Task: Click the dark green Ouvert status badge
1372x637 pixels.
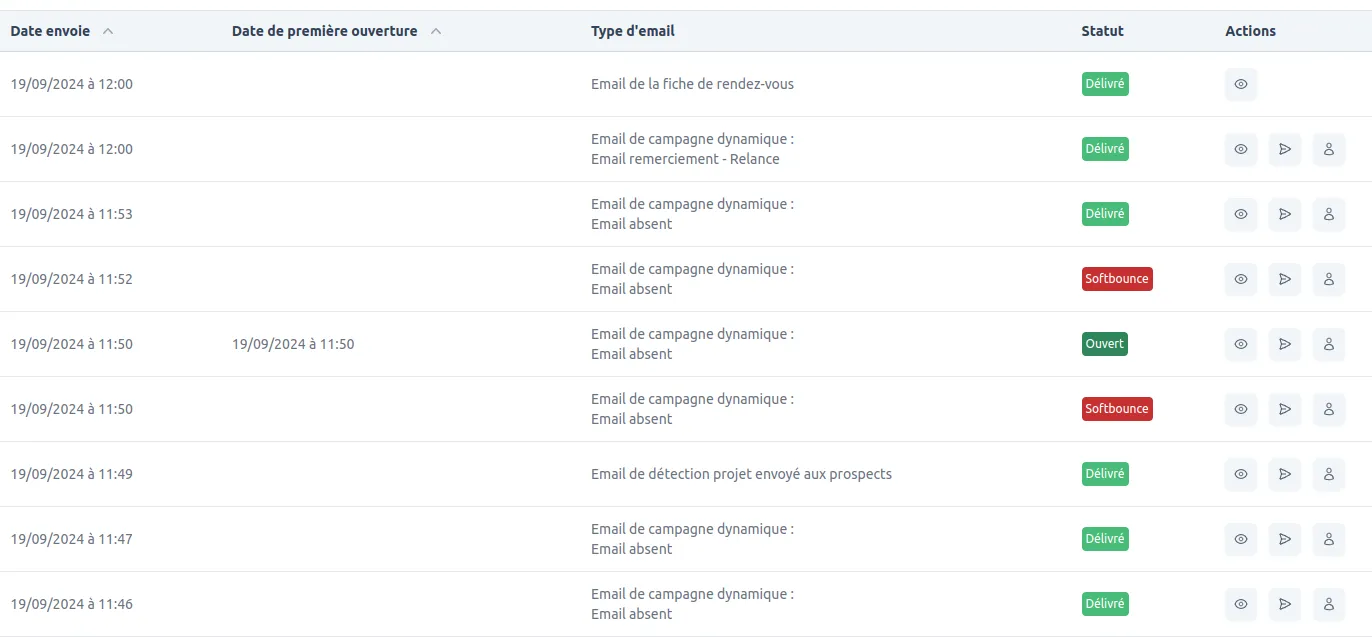Action: [x=1105, y=344]
